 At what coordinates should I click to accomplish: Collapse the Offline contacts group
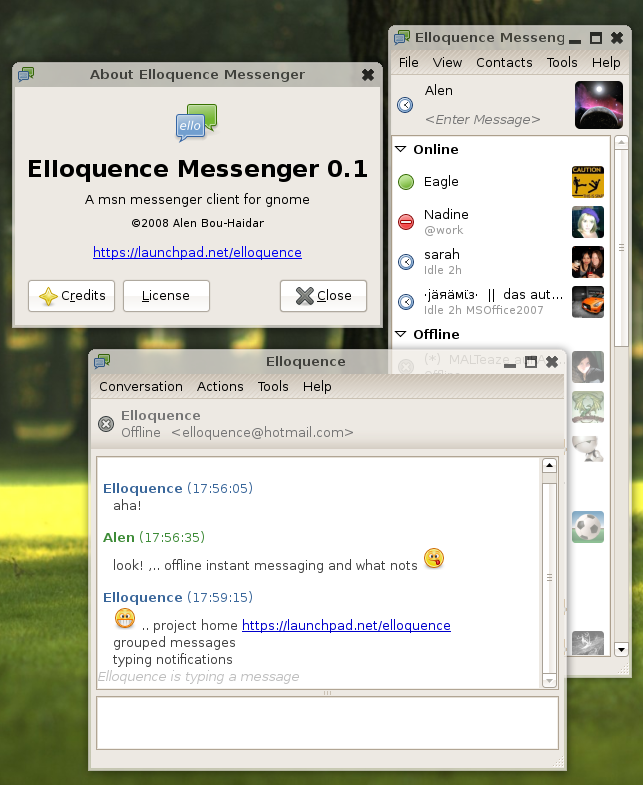tap(401, 334)
